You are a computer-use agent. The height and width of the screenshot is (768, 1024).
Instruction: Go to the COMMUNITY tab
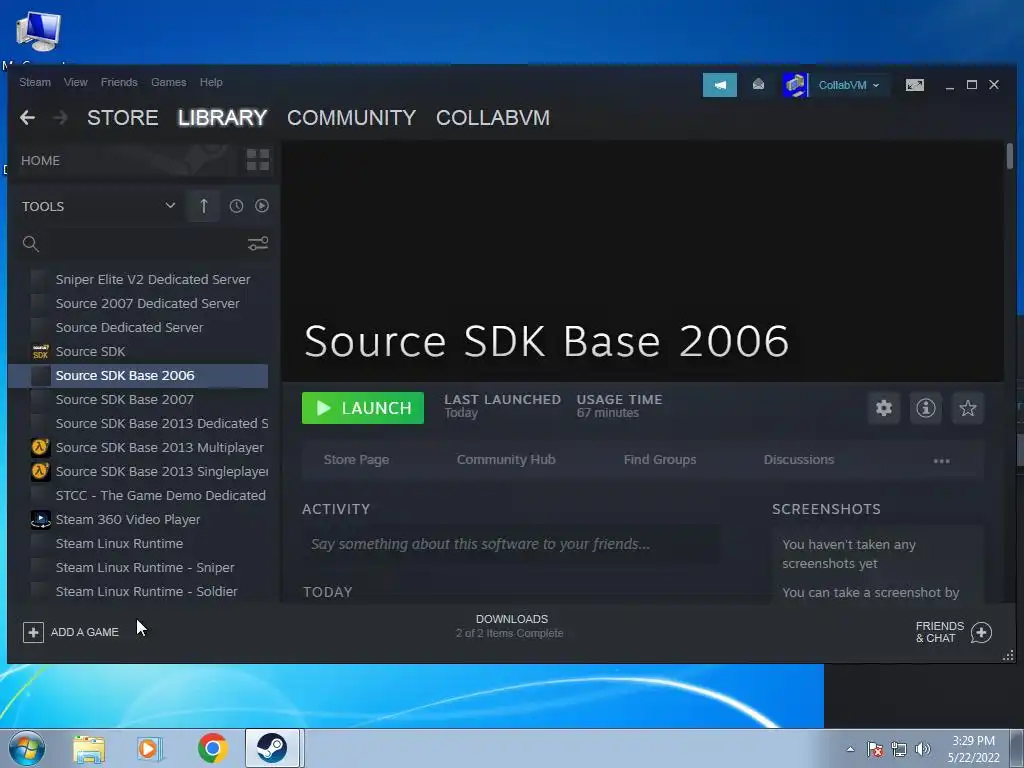coord(351,118)
